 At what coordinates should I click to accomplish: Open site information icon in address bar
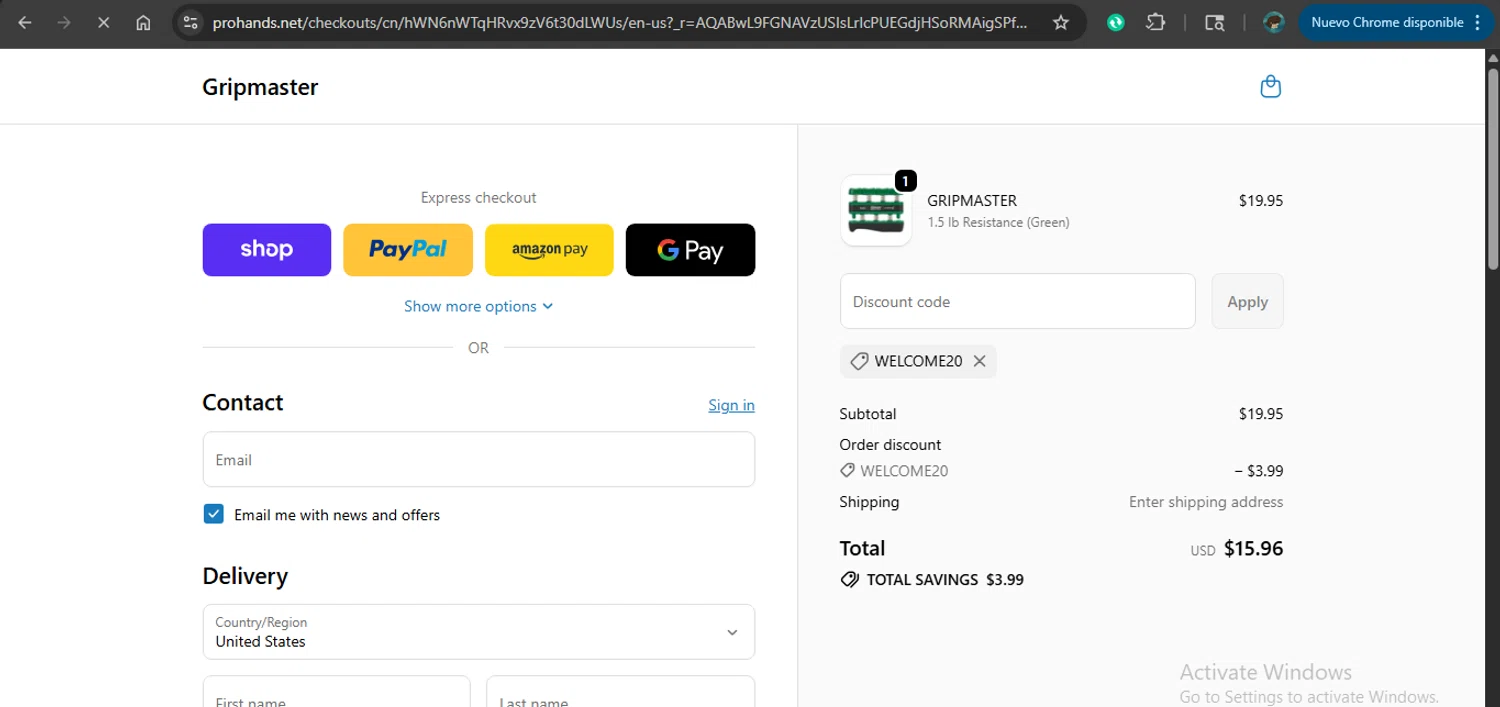click(x=192, y=22)
